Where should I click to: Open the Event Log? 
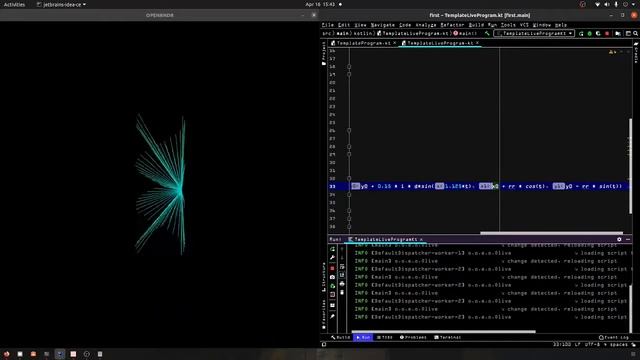click(614, 338)
